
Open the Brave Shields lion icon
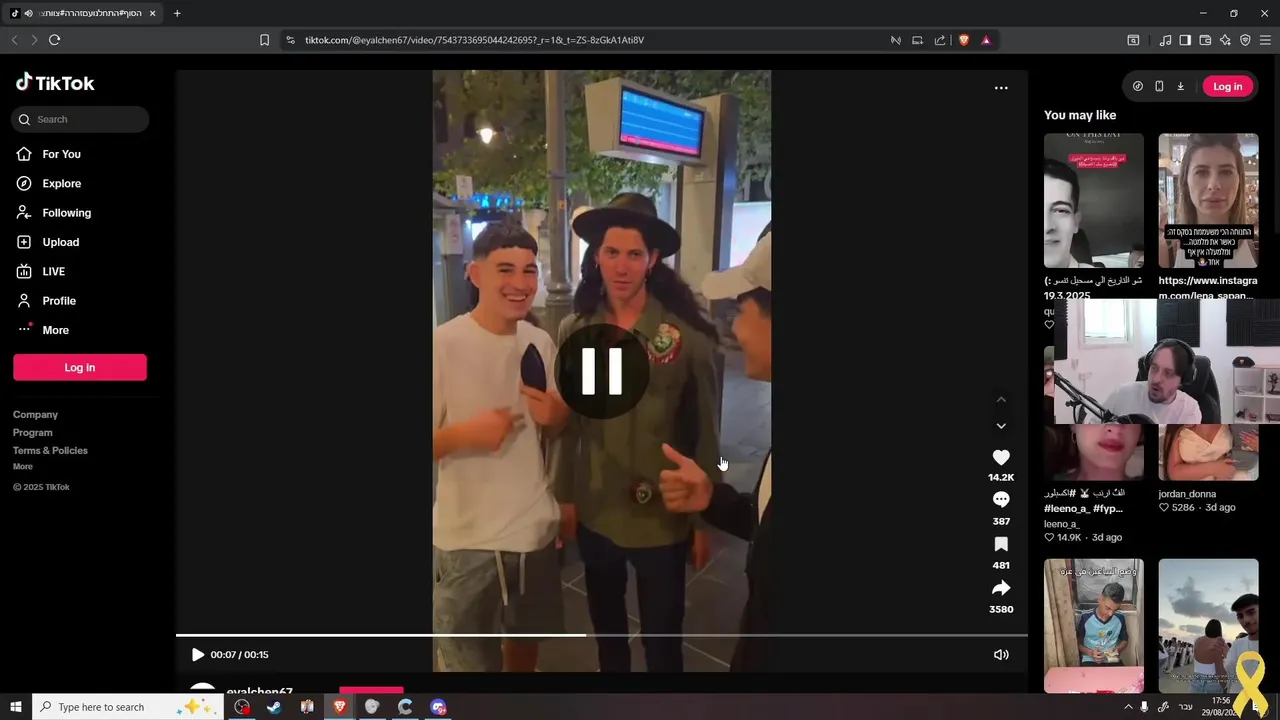(964, 40)
